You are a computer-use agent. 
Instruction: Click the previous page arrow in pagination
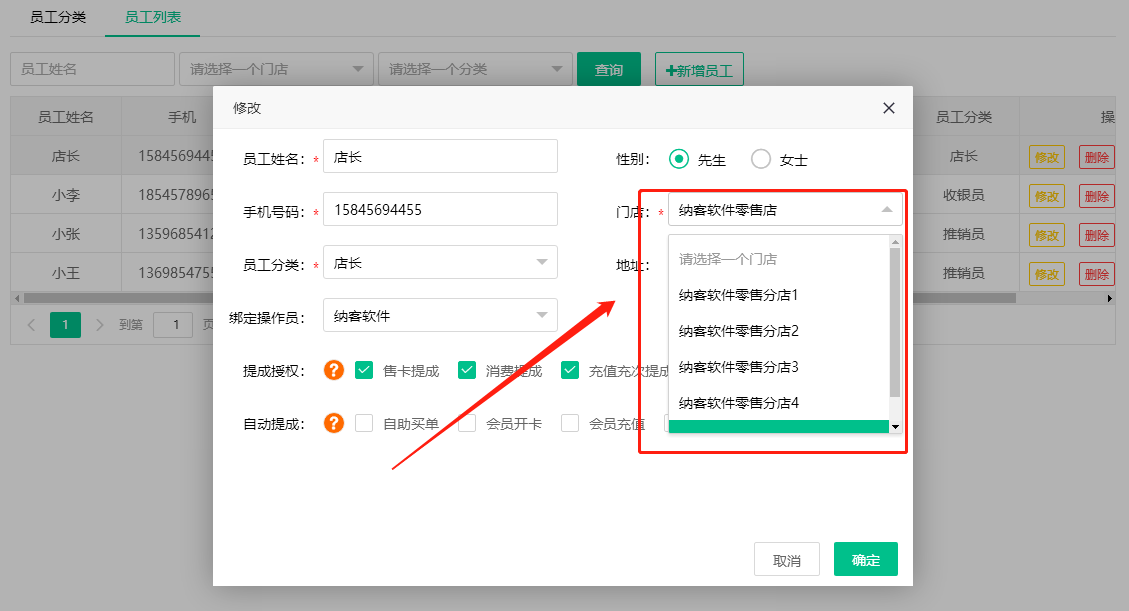(31, 325)
